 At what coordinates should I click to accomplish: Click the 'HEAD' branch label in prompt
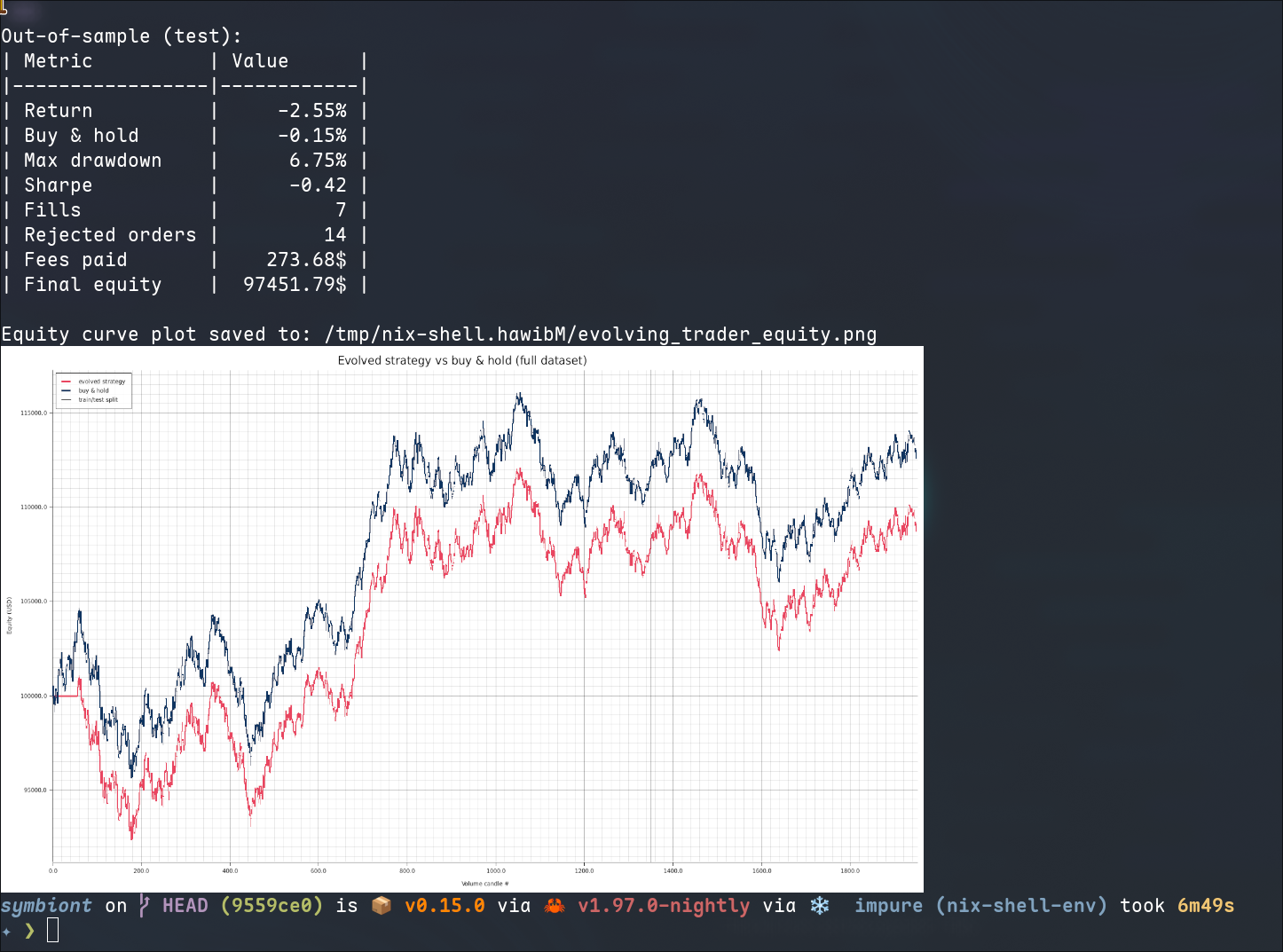pyautogui.click(x=185, y=906)
